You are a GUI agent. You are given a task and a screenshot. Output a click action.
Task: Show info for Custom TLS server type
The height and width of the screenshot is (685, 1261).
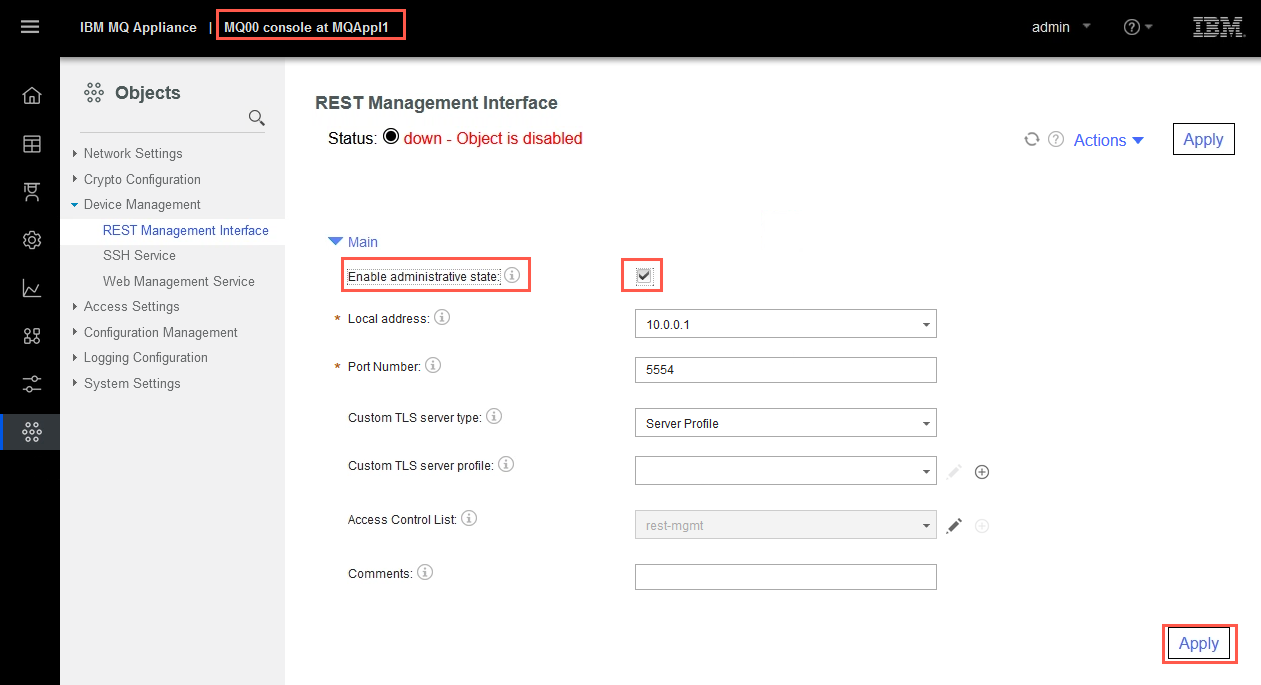tap(494, 416)
